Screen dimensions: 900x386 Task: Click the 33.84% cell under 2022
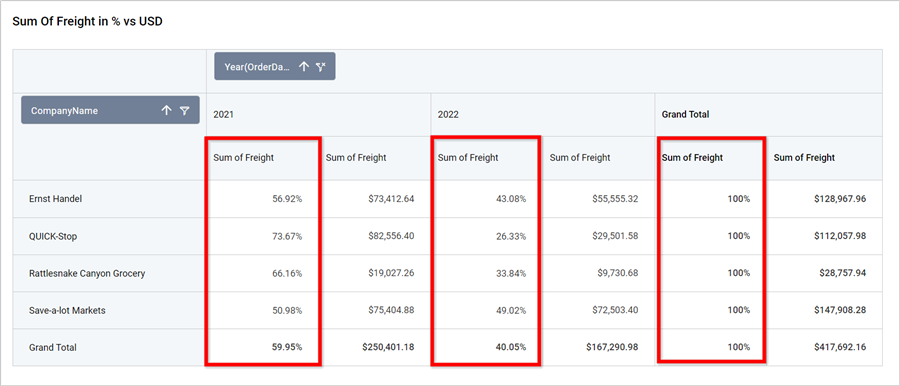pyautogui.click(x=511, y=273)
